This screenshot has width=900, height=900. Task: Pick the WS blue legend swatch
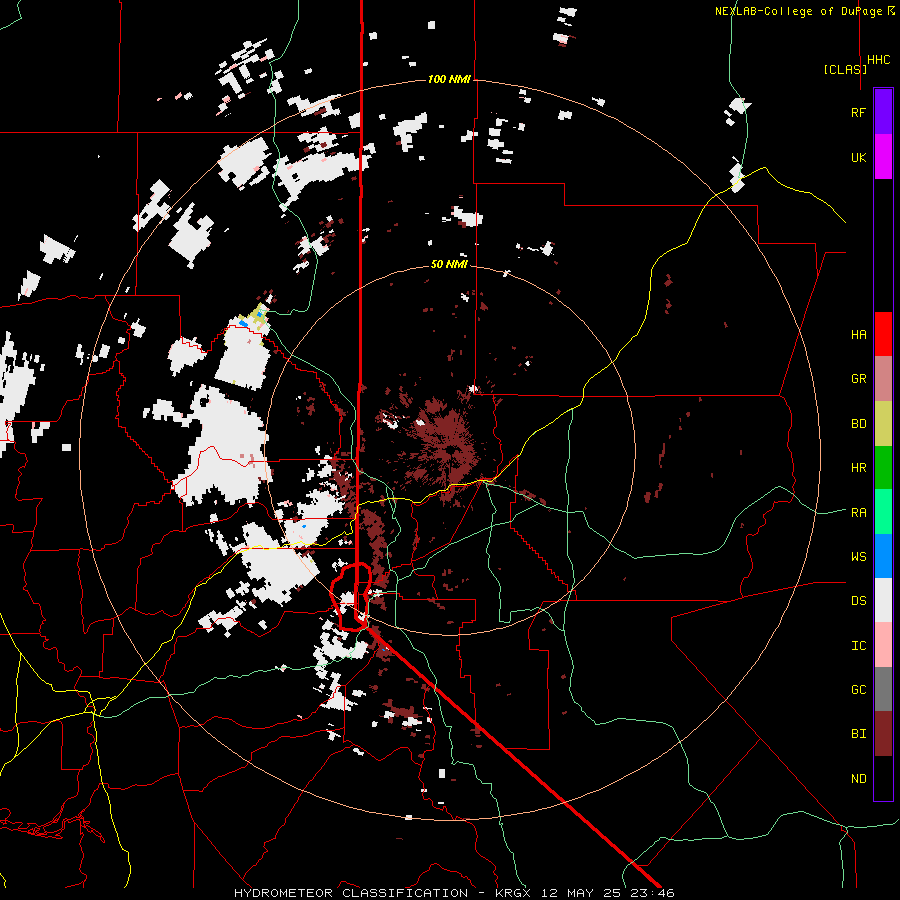tap(883, 556)
